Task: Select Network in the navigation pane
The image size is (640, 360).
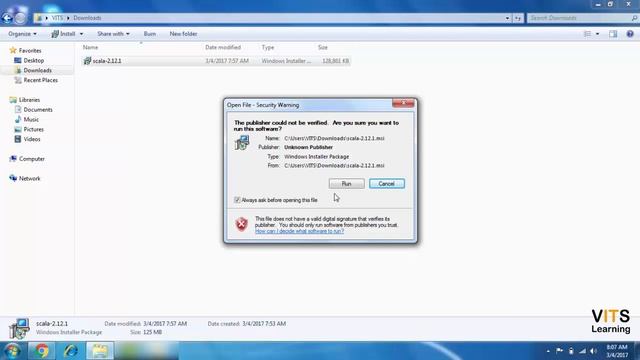Action: tap(29, 178)
